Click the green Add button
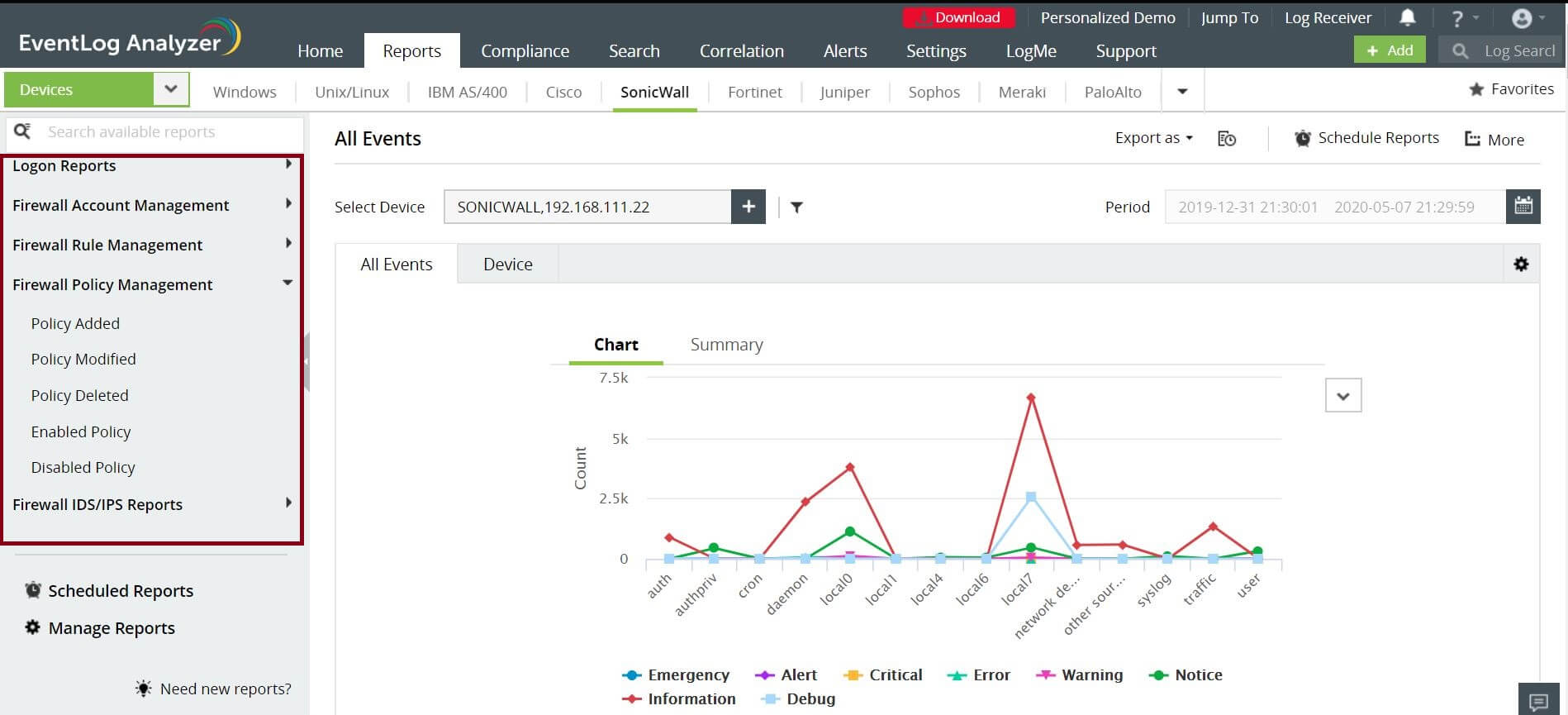The height and width of the screenshot is (715, 1568). [x=1390, y=50]
